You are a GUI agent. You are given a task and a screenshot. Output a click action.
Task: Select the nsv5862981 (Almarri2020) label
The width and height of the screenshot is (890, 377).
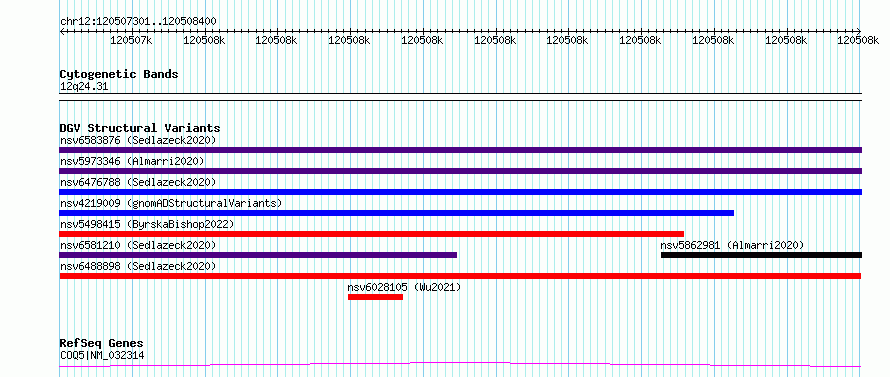coord(732,245)
